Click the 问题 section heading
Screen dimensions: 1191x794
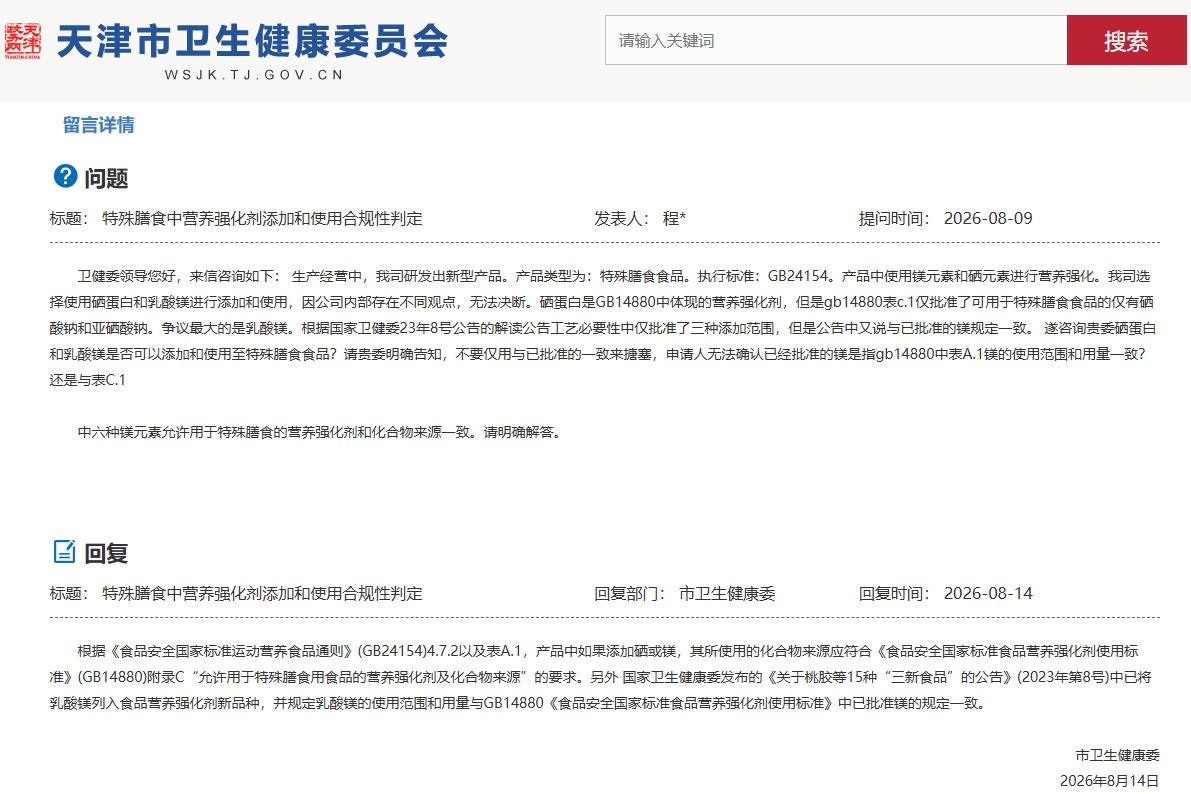pyautogui.click(x=106, y=179)
